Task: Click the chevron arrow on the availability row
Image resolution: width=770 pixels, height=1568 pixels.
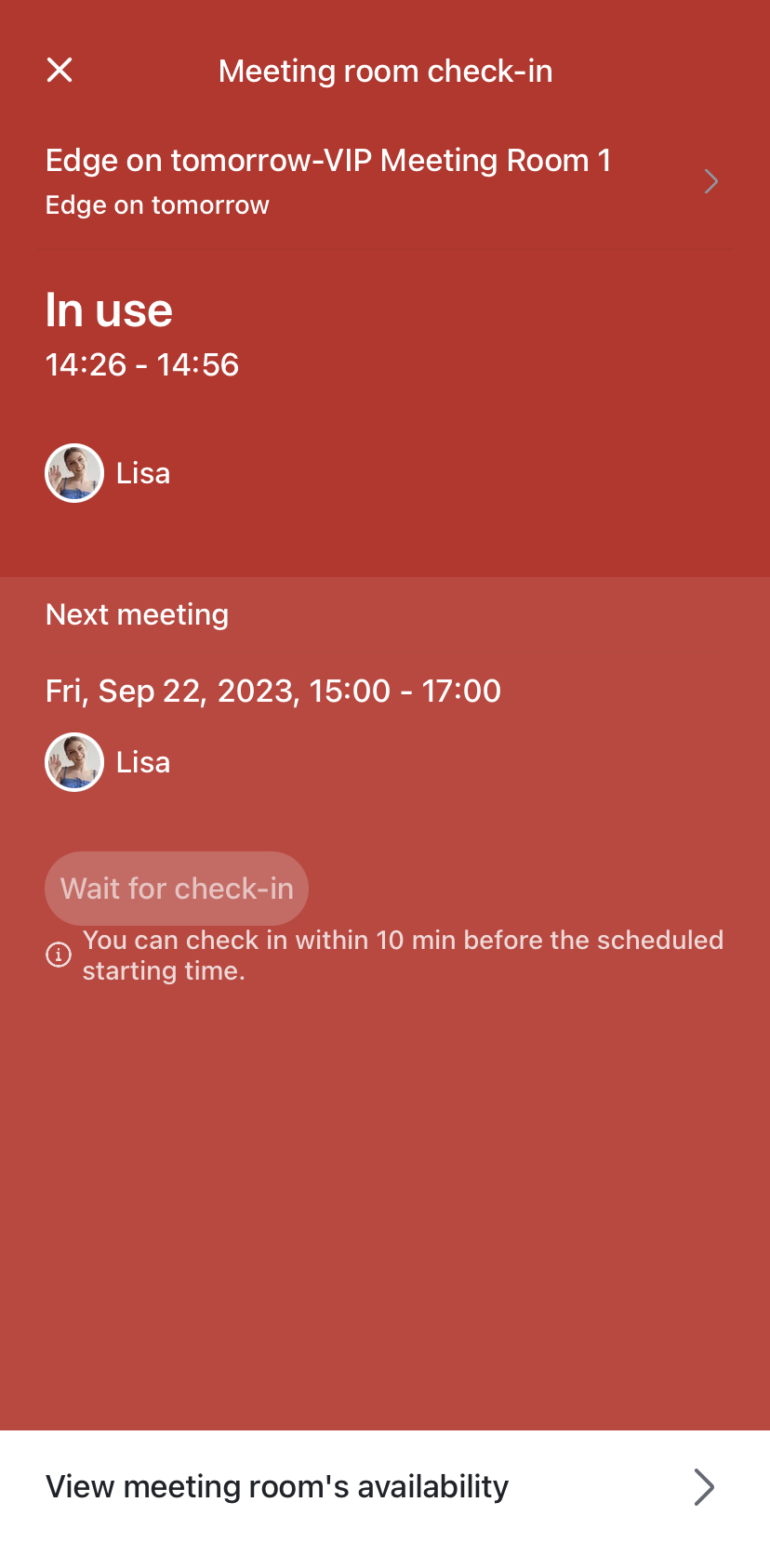Action: point(704,1487)
